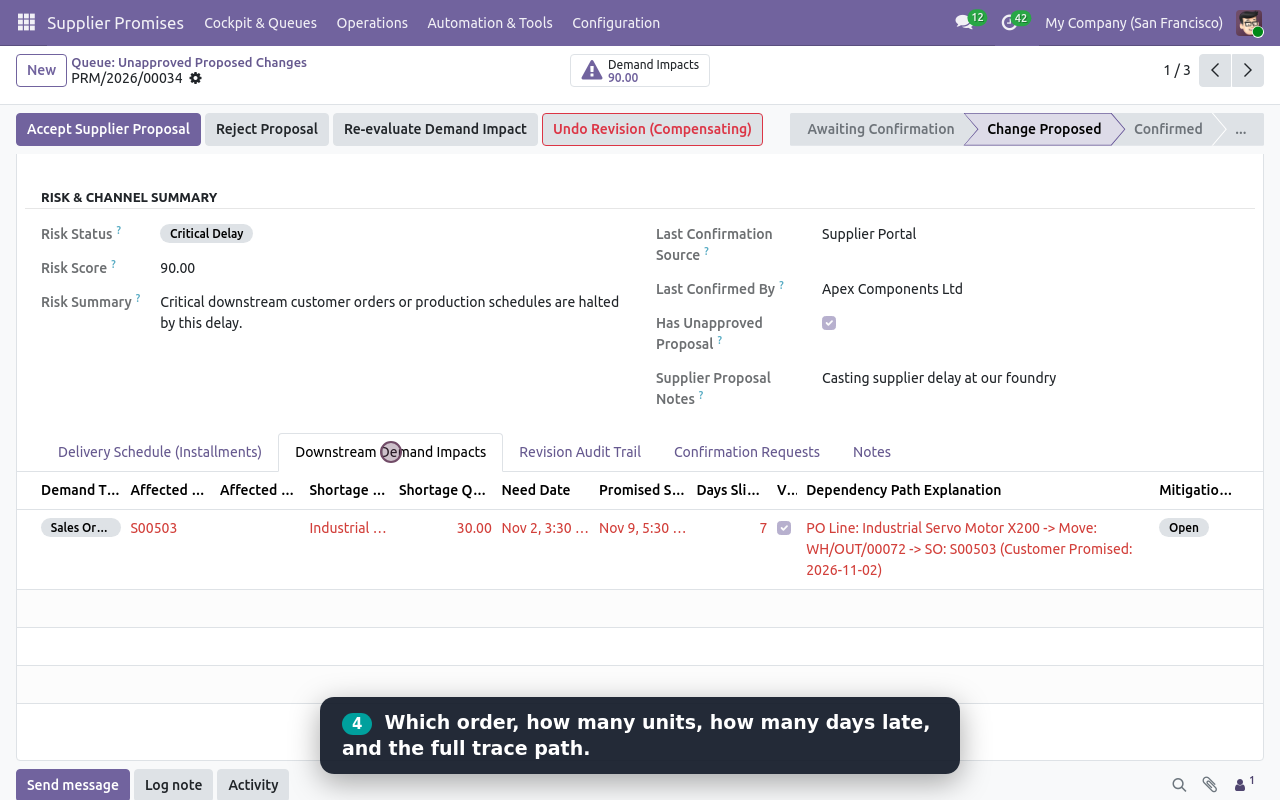Show help tooltip for Supplier Proposal Notes
The height and width of the screenshot is (800, 1280).
coord(701,395)
